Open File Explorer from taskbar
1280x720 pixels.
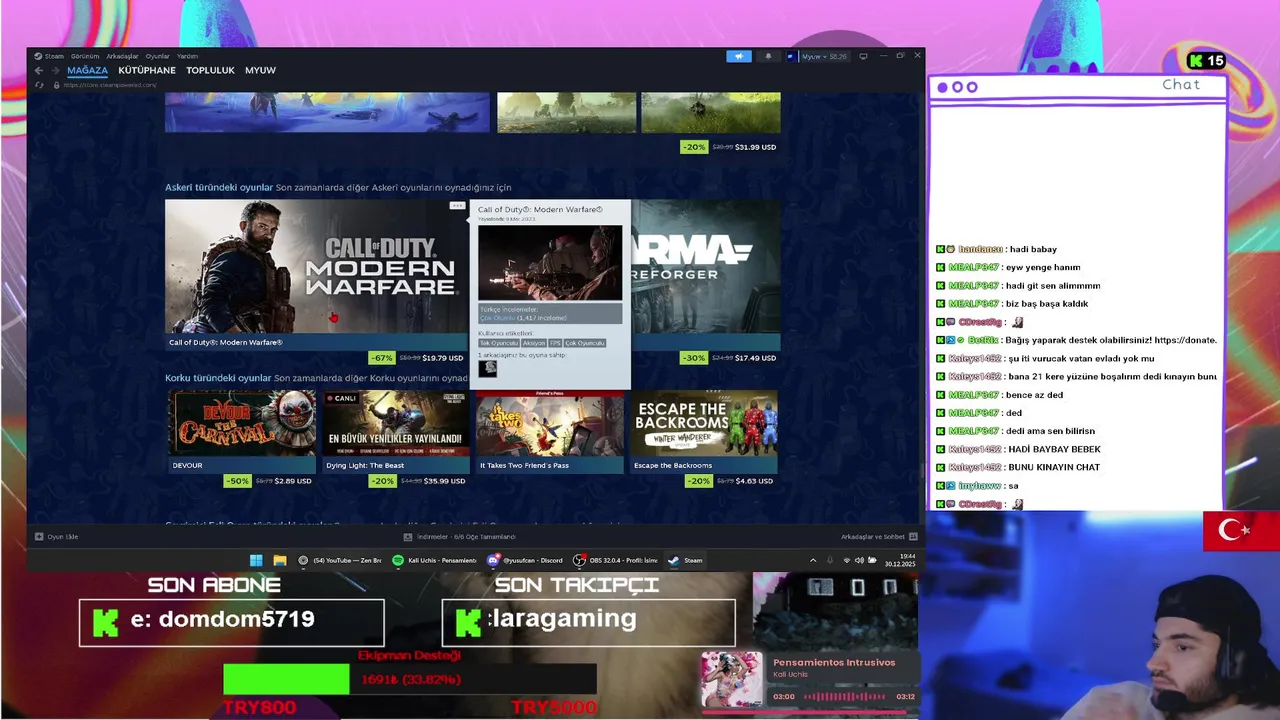pos(280,560)
